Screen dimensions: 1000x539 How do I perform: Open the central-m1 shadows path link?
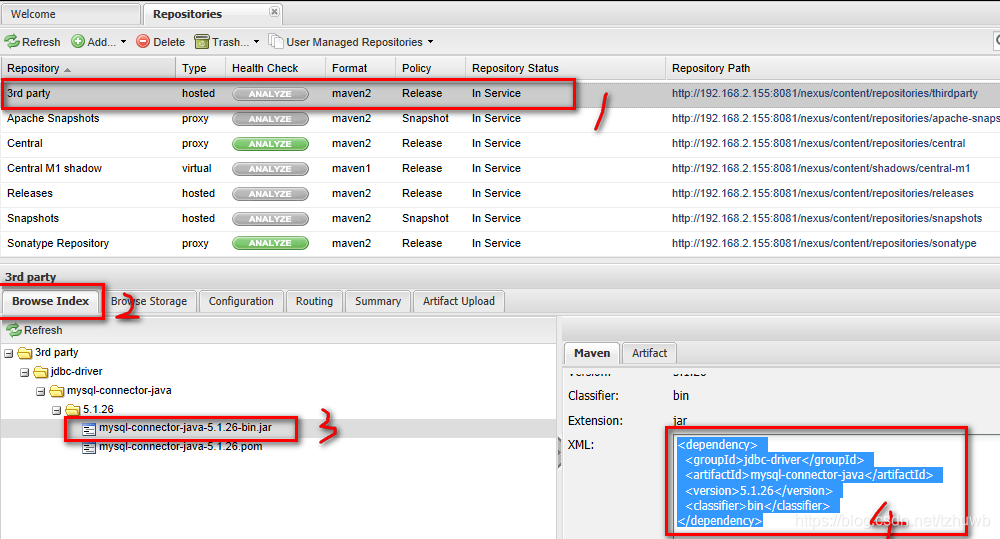click(821, 168)
